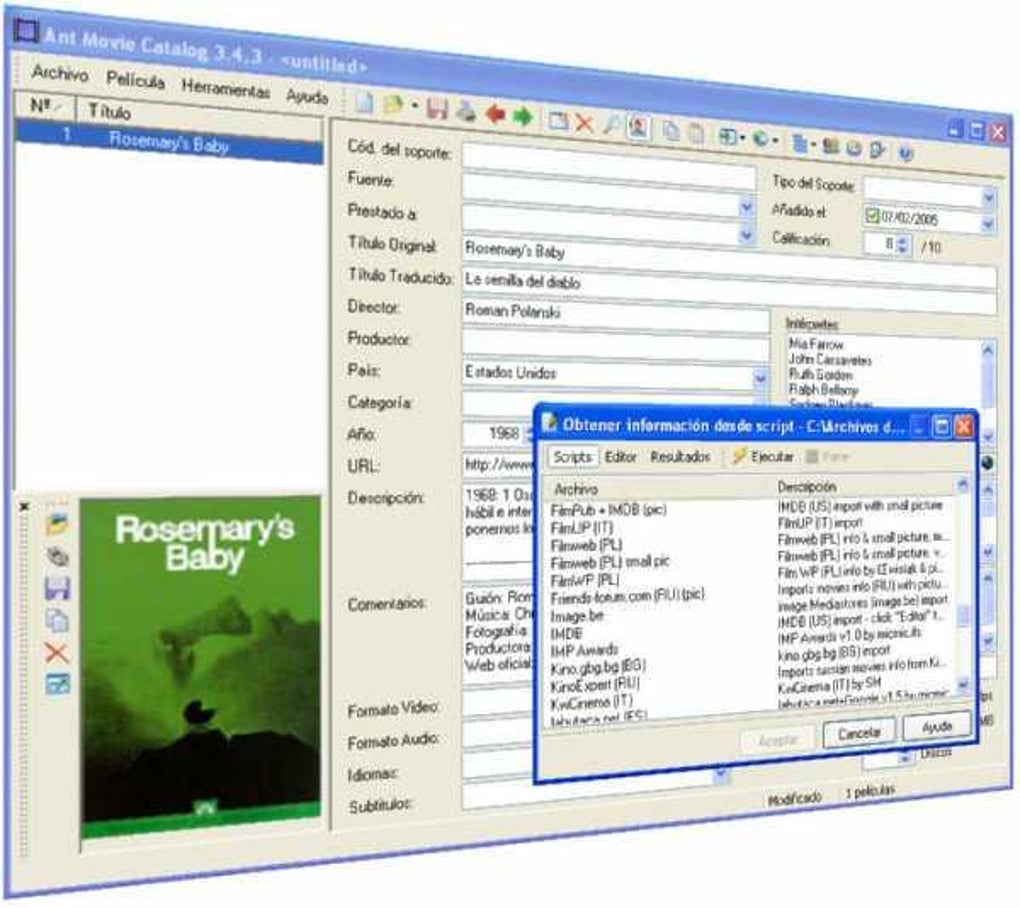This screenshot has height=908, width=1020.
Task: Click the Add movie toolbar icon
Action: tap(558, 120)
